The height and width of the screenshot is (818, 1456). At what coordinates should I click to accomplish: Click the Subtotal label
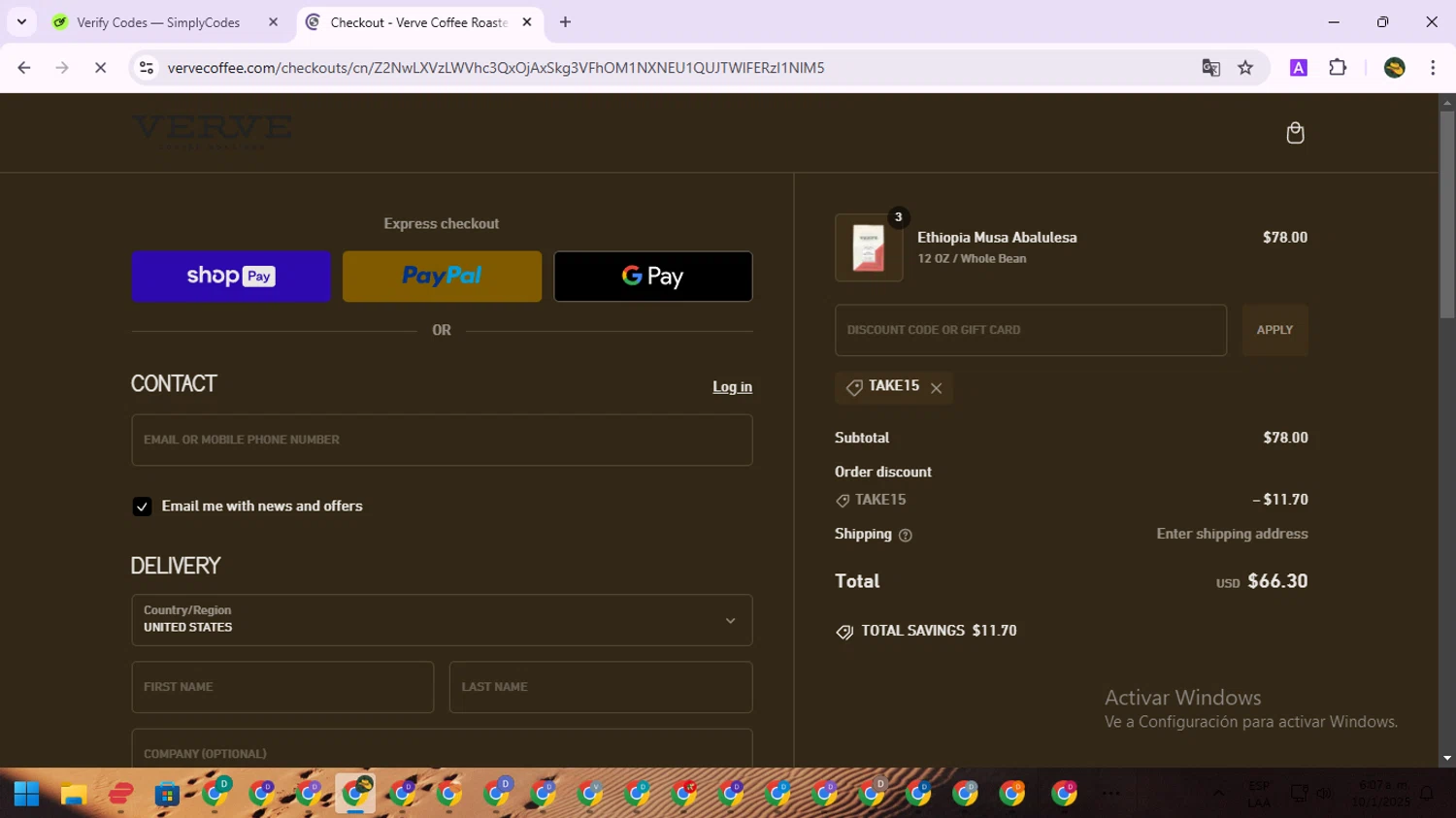pyautogui.click(x=862, y=438)
